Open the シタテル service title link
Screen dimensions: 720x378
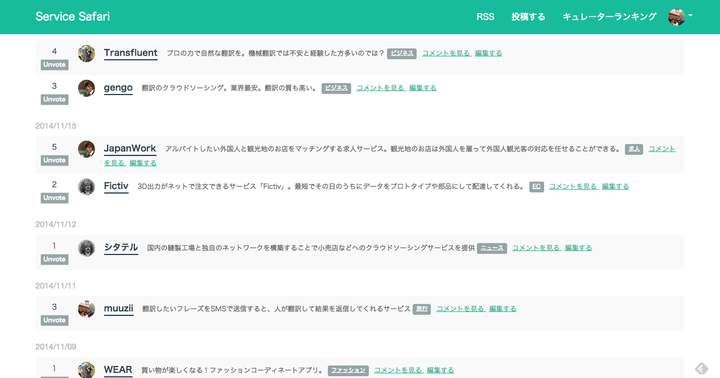(121, 248)
